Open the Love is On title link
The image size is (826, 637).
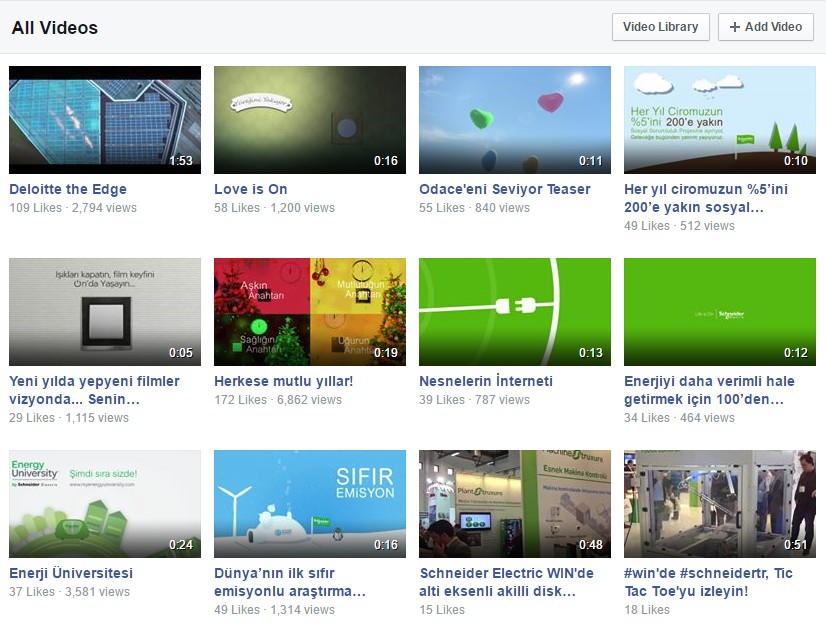pyautogui.click(x=251, y=189)
